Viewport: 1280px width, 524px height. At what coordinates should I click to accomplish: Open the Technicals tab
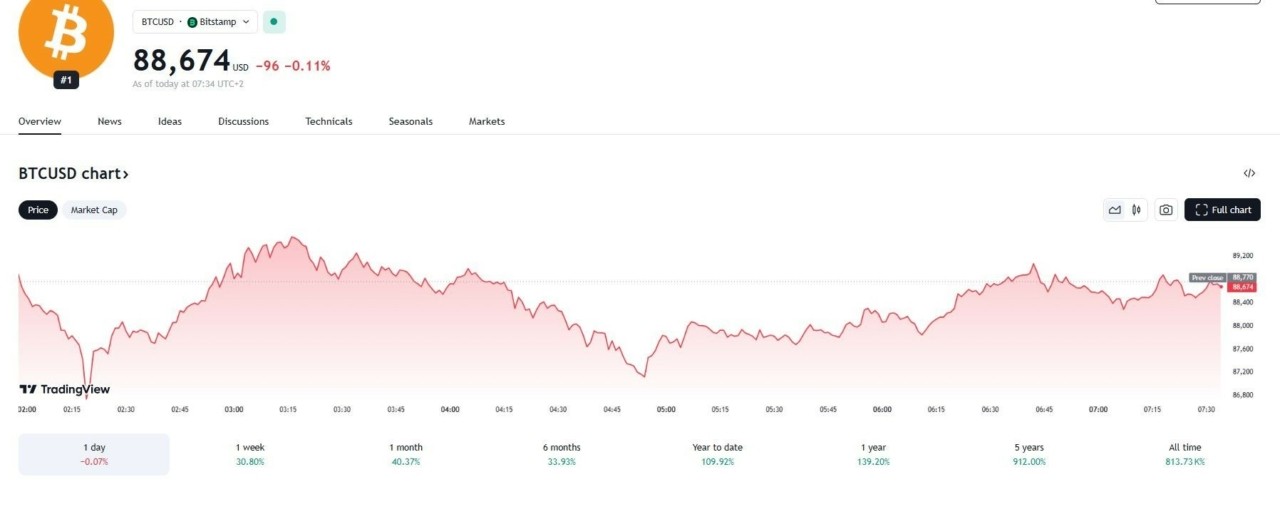pyautogui.click(x=328, y=121)
